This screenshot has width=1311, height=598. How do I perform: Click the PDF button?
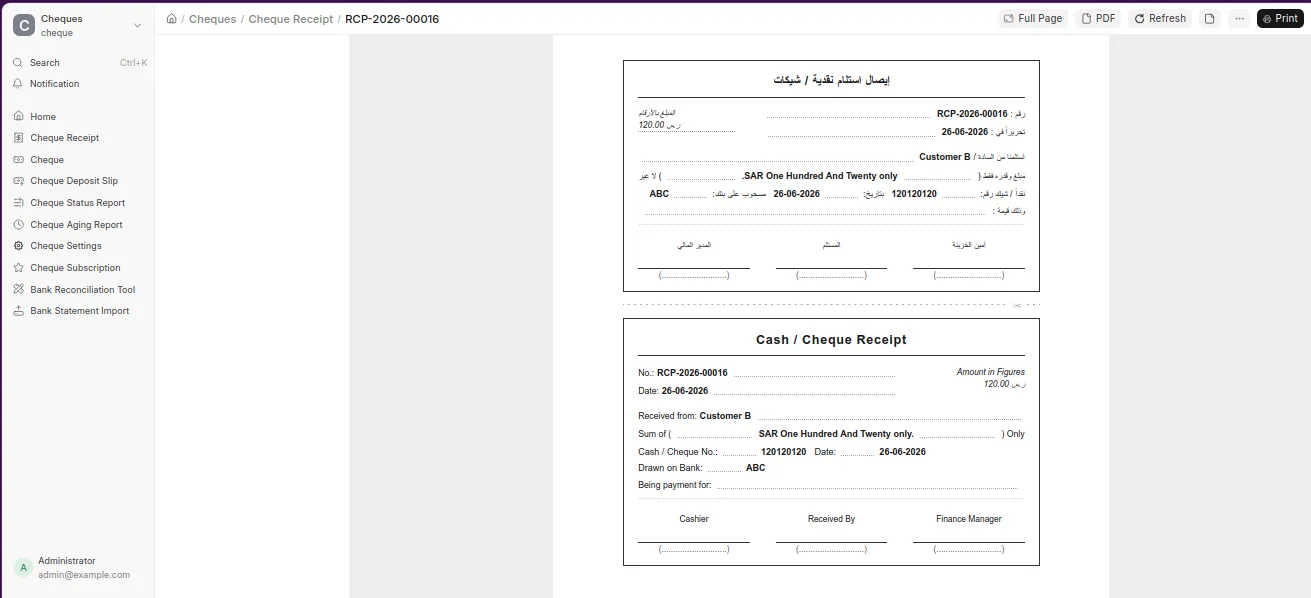(1099, 19)
